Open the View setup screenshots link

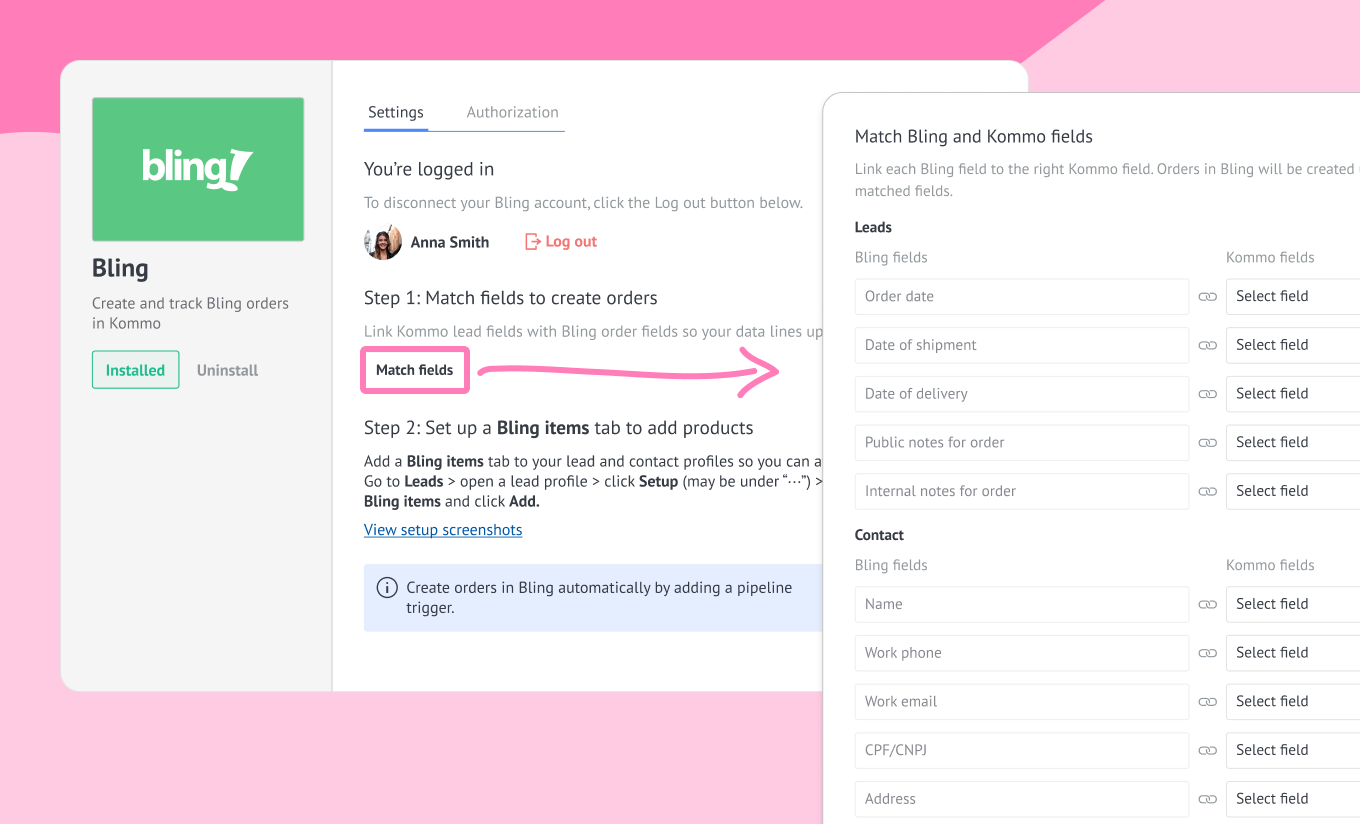[x=443, y=530]
